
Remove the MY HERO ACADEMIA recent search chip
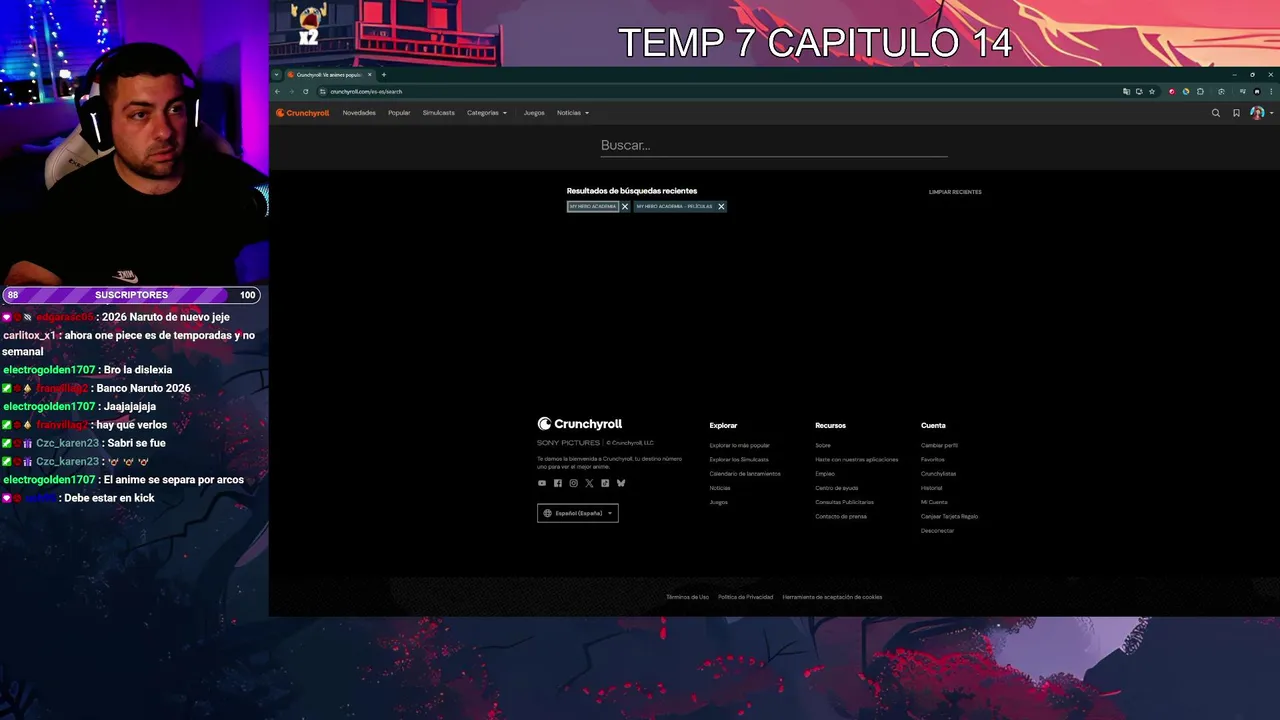[625, 206]
